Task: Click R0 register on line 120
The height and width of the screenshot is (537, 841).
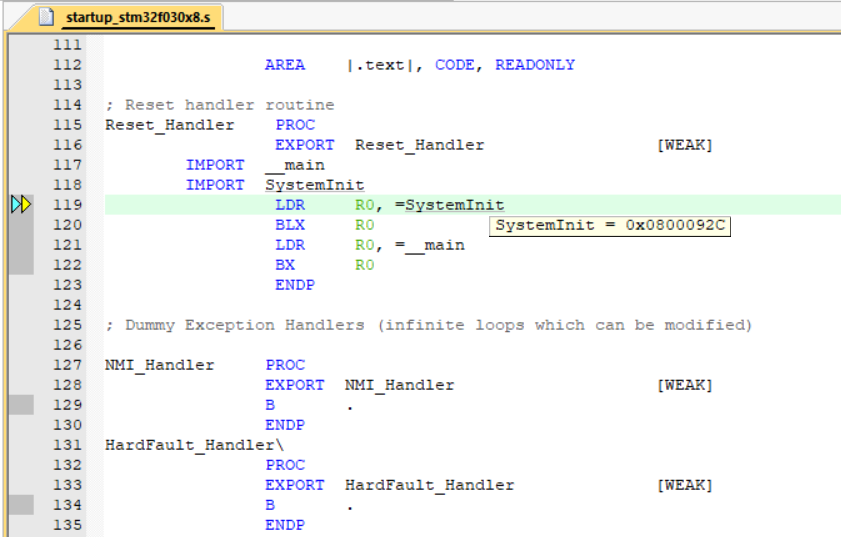Action: point(365,225)
